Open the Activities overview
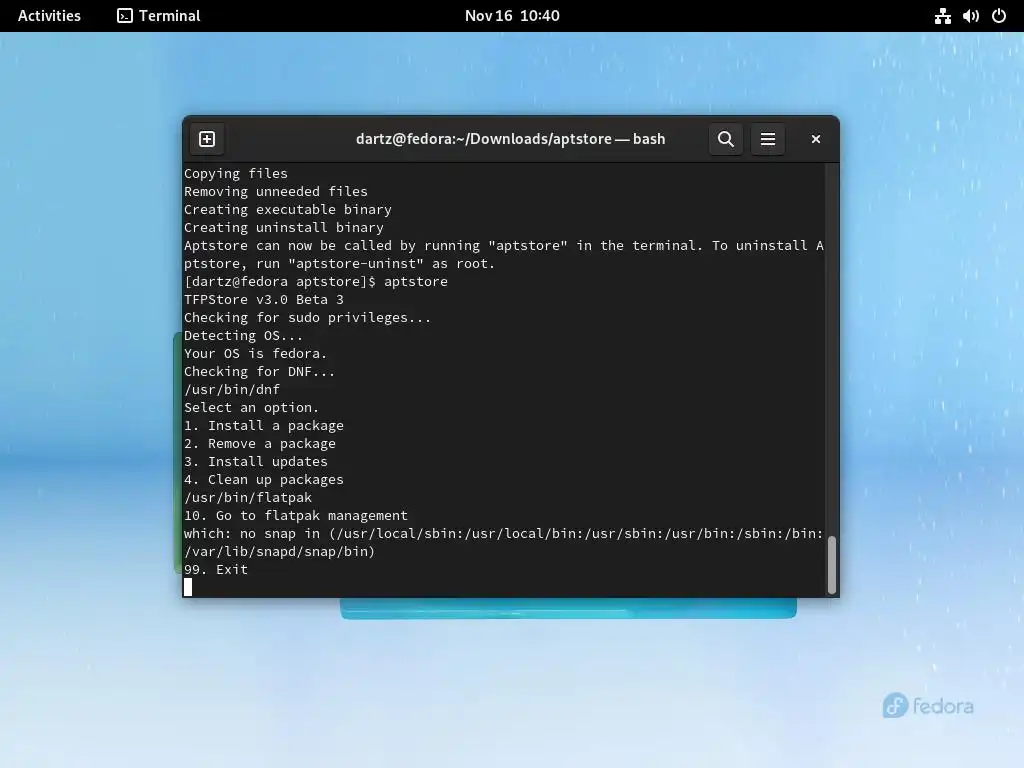Viewport: 1024px width, 768px height. point(50,16)
